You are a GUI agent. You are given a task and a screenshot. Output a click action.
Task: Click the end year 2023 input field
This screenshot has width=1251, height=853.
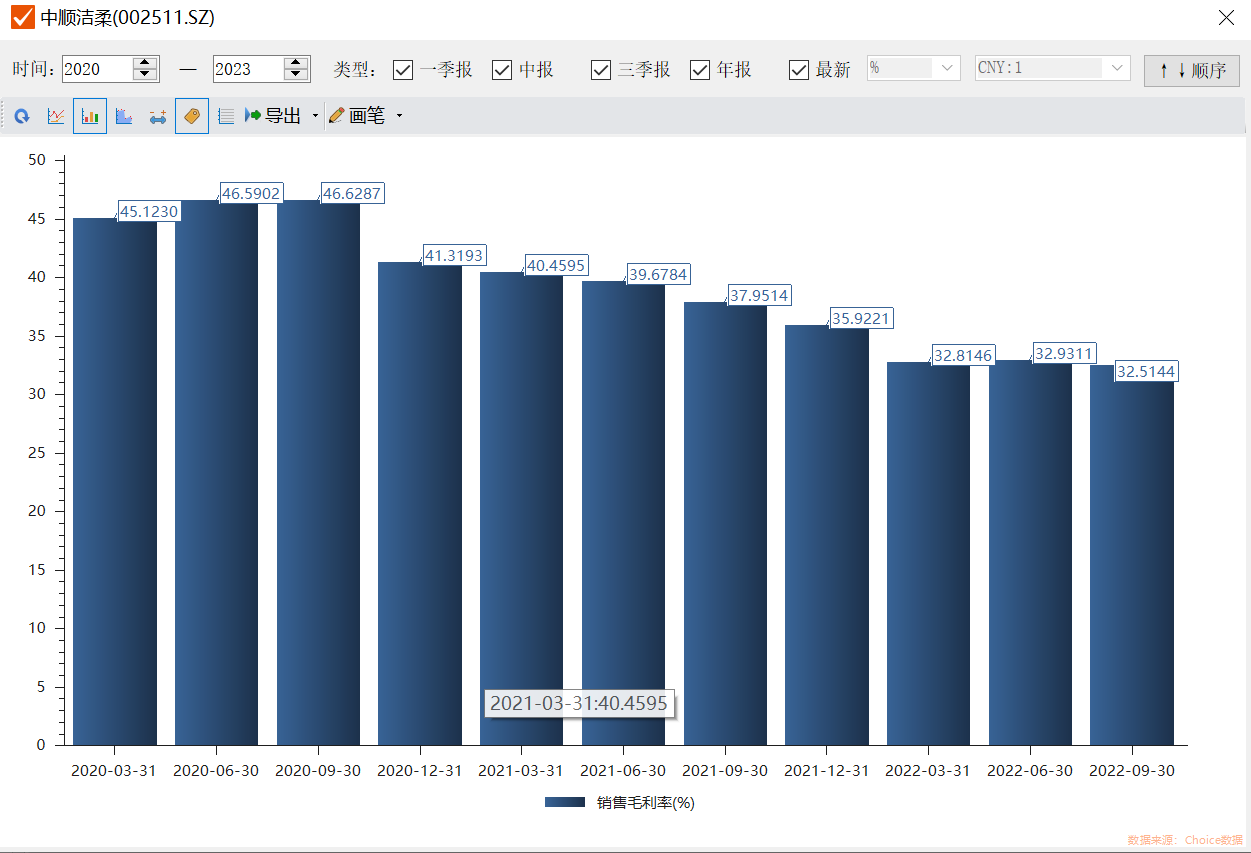tap(247, 69)
